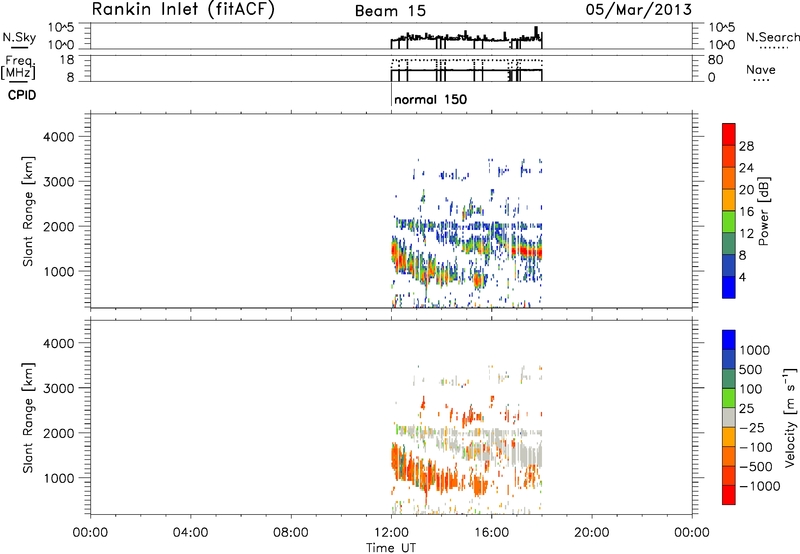Viewport: 800px width, 554px height.
Task: Click the '20:00' time axis tick label
Action: [x=591, y=533]
